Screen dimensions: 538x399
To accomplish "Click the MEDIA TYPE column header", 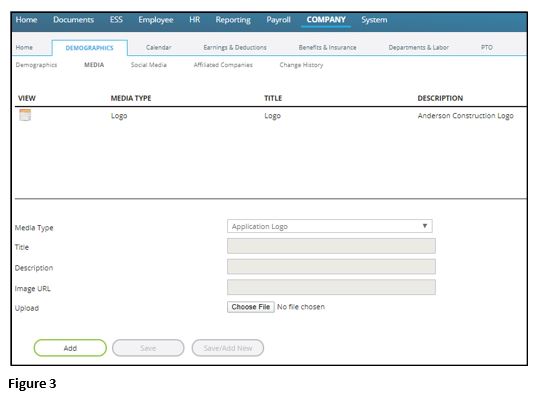I will point(131,98).
